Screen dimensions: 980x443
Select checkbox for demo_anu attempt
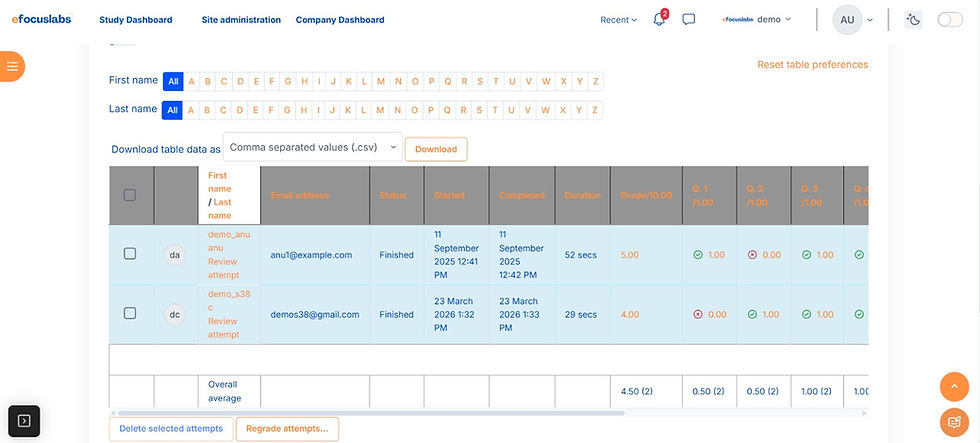[130, 254]
